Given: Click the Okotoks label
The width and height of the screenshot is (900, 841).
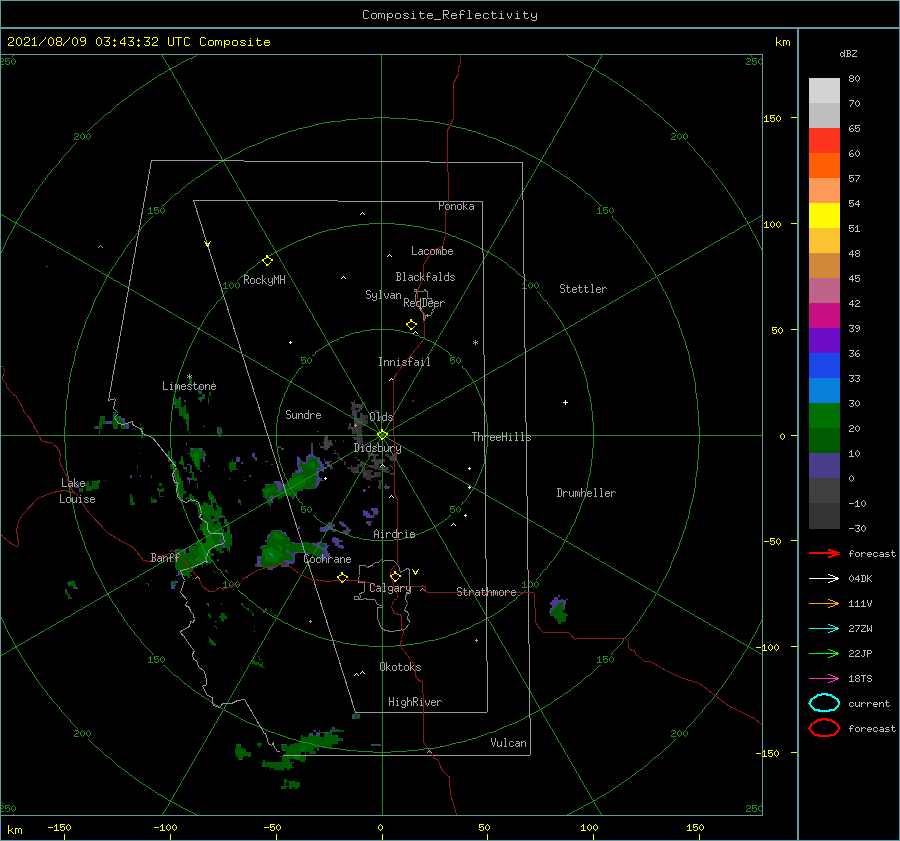Looking at the screenshot, I should pyautogui.click(x=400, y=667).
